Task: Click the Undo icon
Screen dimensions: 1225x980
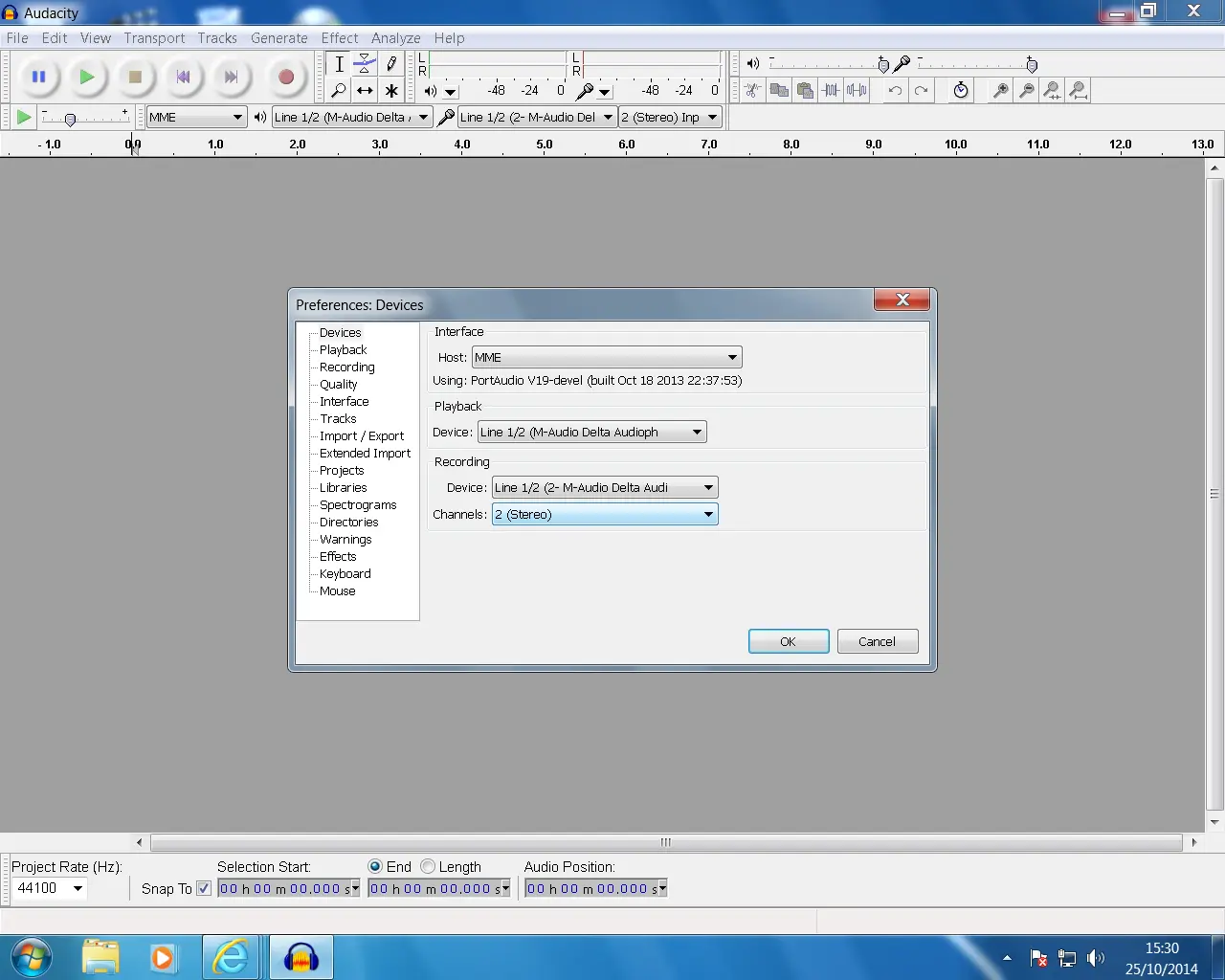Action: pyautogui.click(x=895, y=91)
